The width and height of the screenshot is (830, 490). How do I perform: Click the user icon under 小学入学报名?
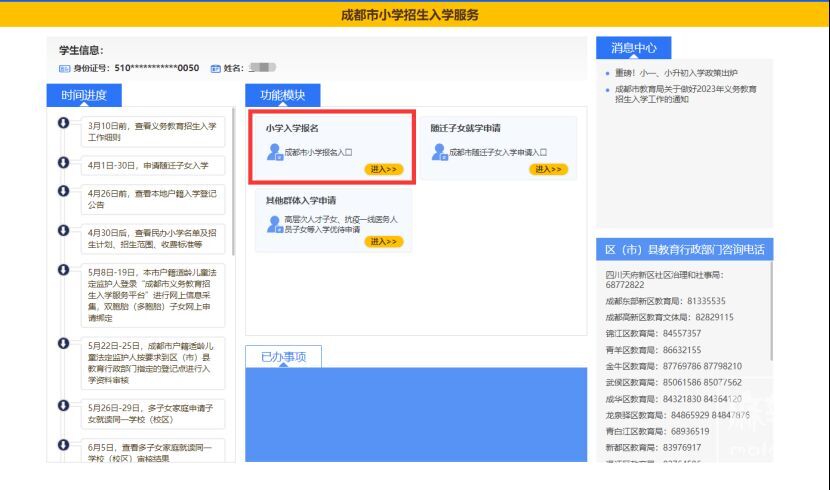274,152
